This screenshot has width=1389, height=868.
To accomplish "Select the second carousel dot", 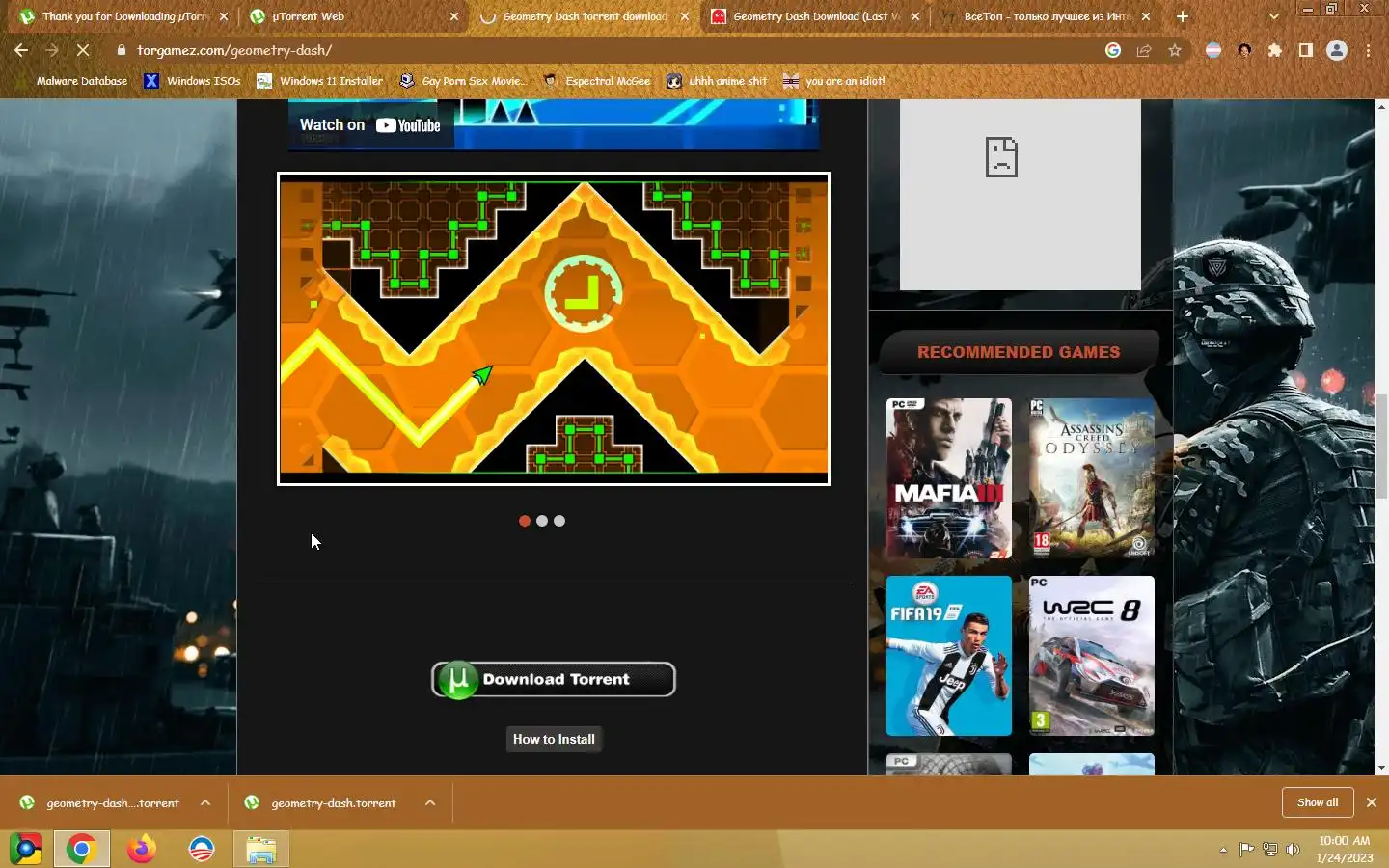I will tap(542, 521).
